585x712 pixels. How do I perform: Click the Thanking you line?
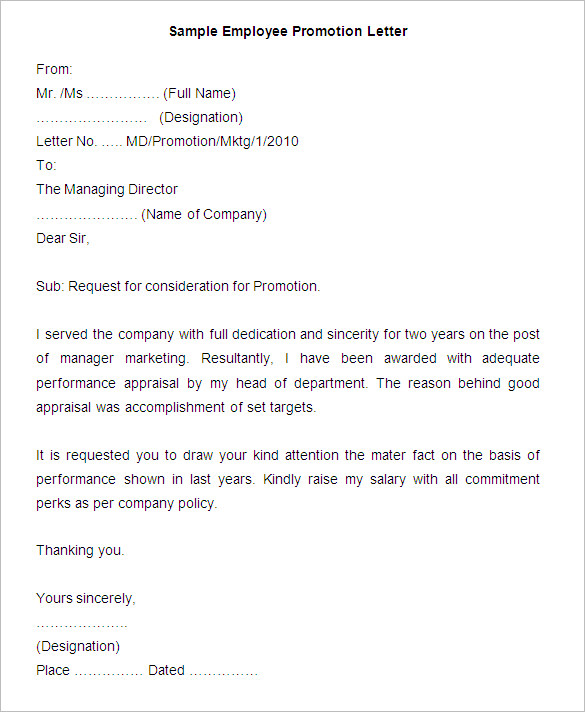pyautogui.click(x=80, y=550)
